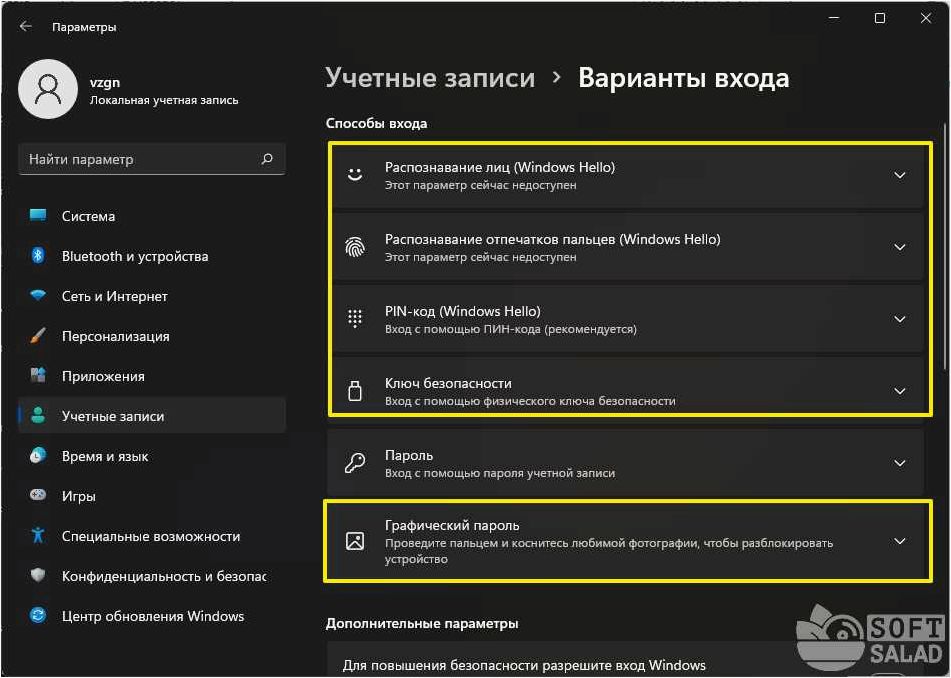The image size is (951, 678).
Task: Click Вход с помощью физического ключа безопасности
Action: 530,401
